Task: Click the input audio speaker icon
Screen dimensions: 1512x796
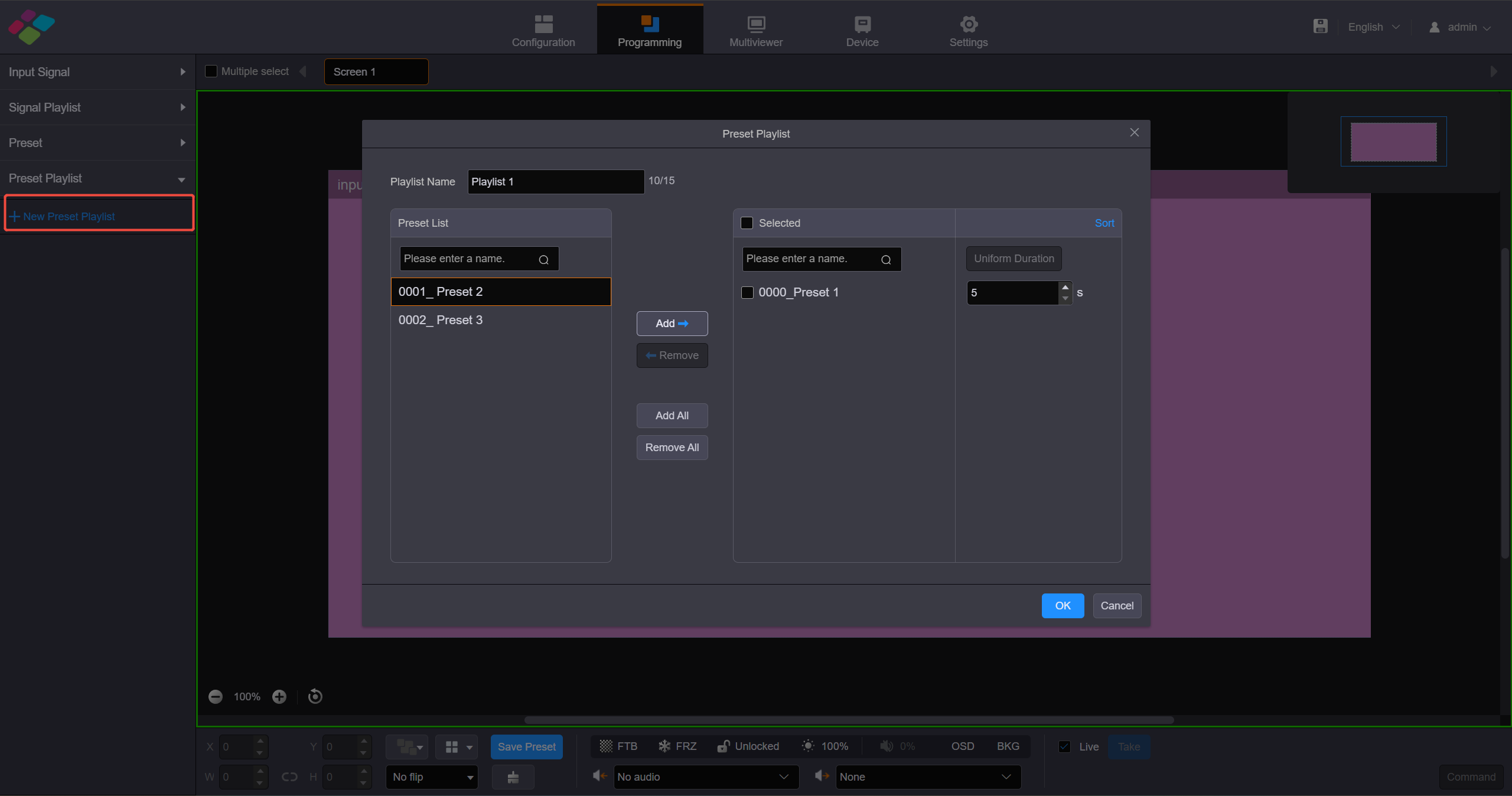Action: coord(598,777)
